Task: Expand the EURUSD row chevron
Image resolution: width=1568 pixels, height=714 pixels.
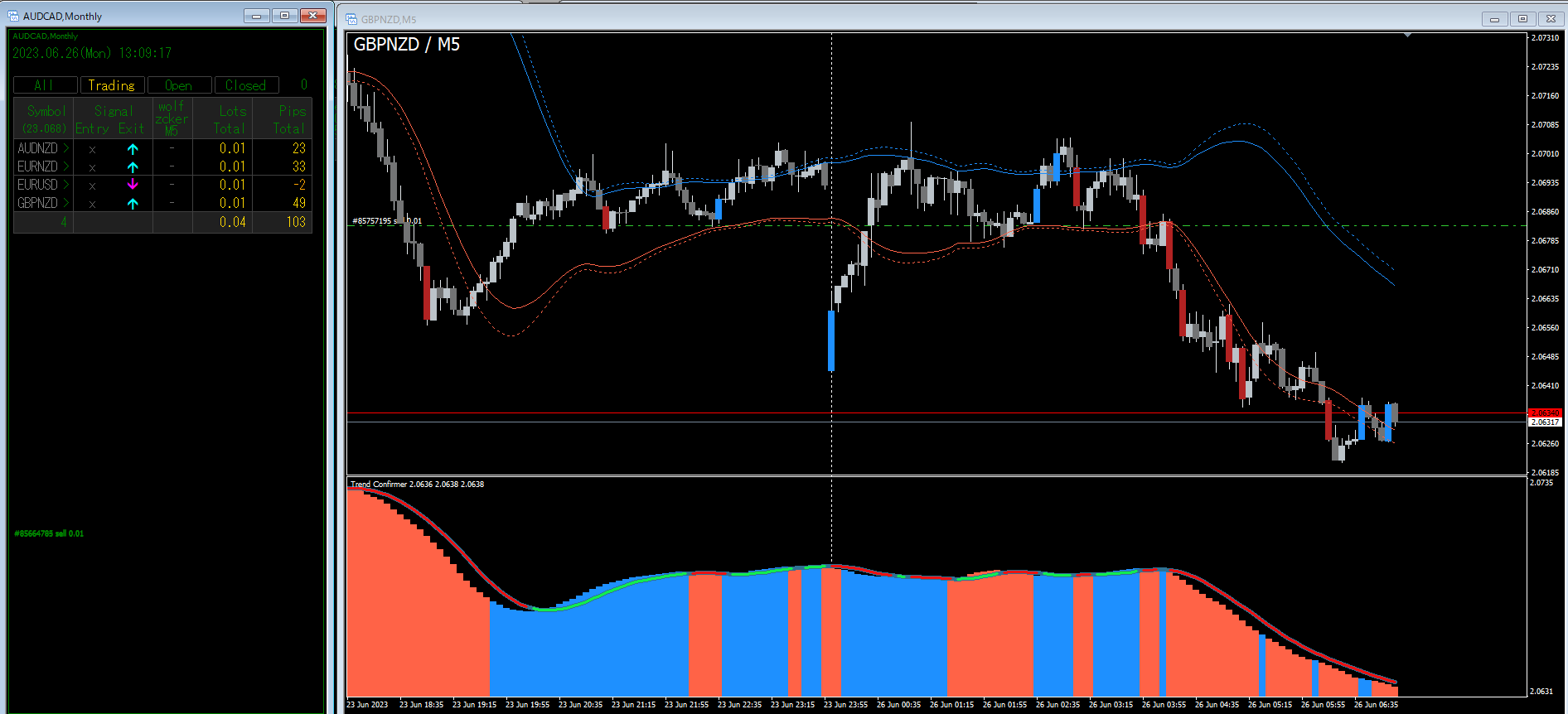Action: pyautogui.click(x=66, y=185)
